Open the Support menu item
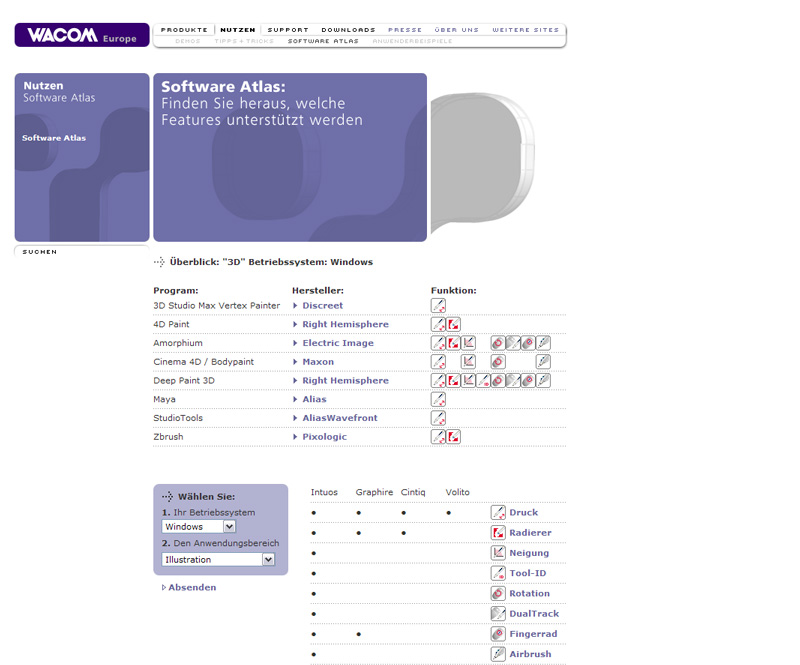Viewport: 800px width, 665px height. pyautogui.click(x=288, y=30)
